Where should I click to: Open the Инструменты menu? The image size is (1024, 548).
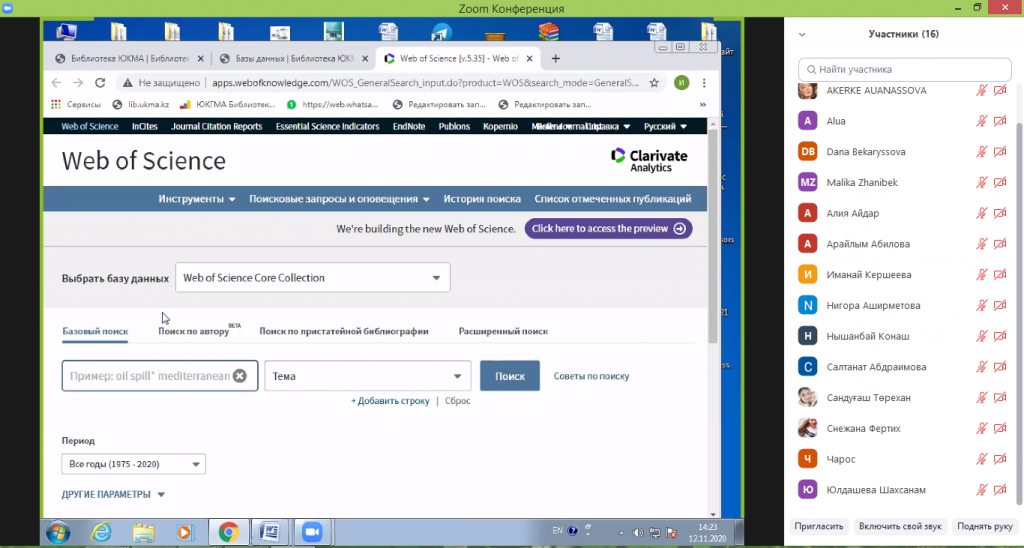point(197,199)
